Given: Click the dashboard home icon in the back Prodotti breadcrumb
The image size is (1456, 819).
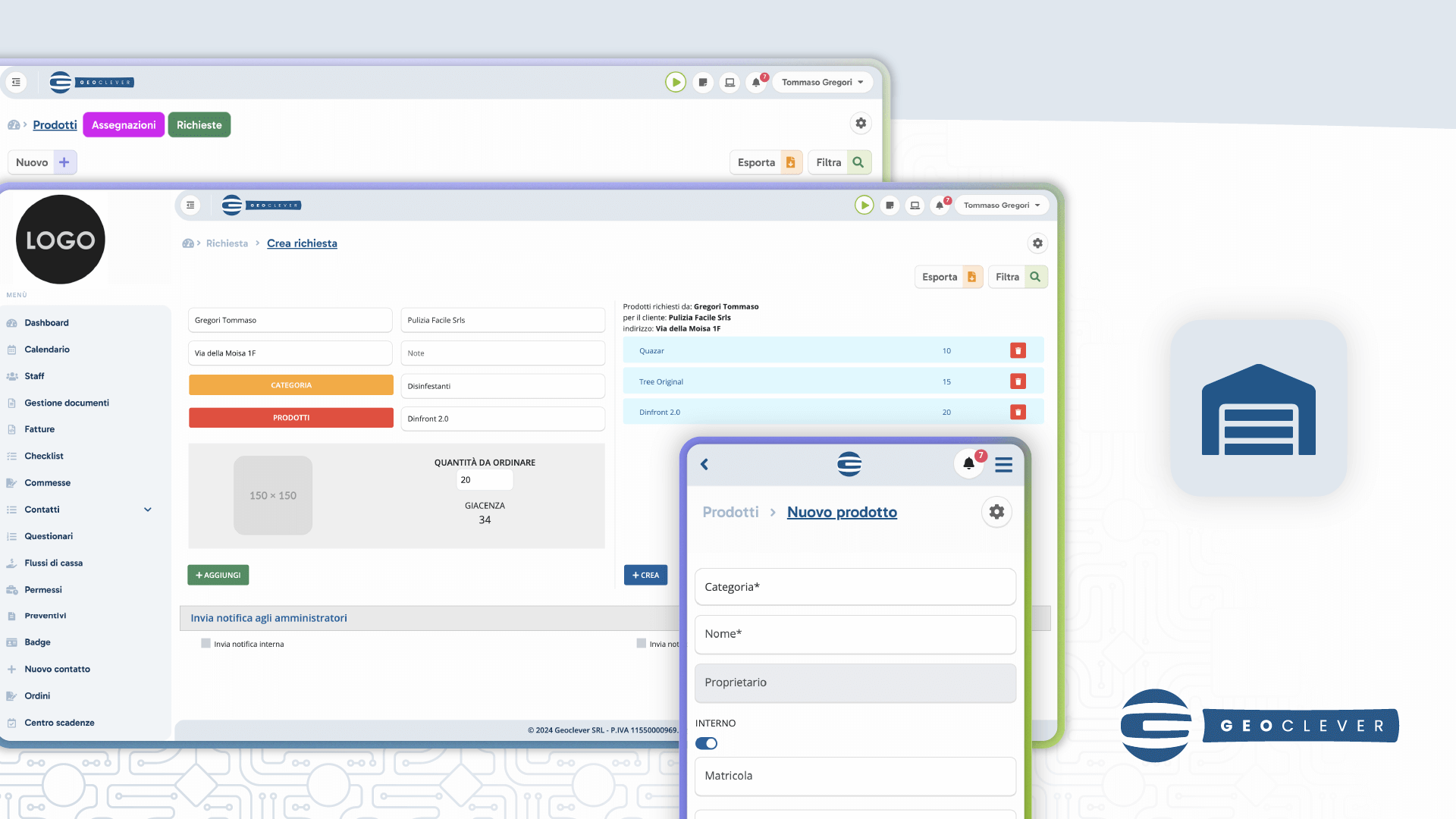Looking at the screenshot, I should pyautogui.click(x=14, y=125).
